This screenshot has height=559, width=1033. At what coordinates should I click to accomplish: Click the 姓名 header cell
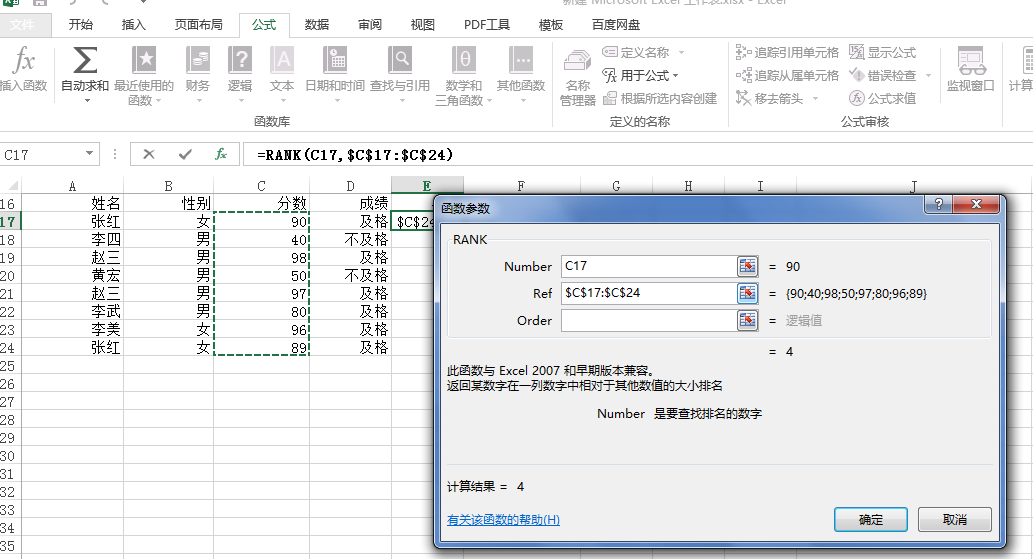[x=72, y=203]
